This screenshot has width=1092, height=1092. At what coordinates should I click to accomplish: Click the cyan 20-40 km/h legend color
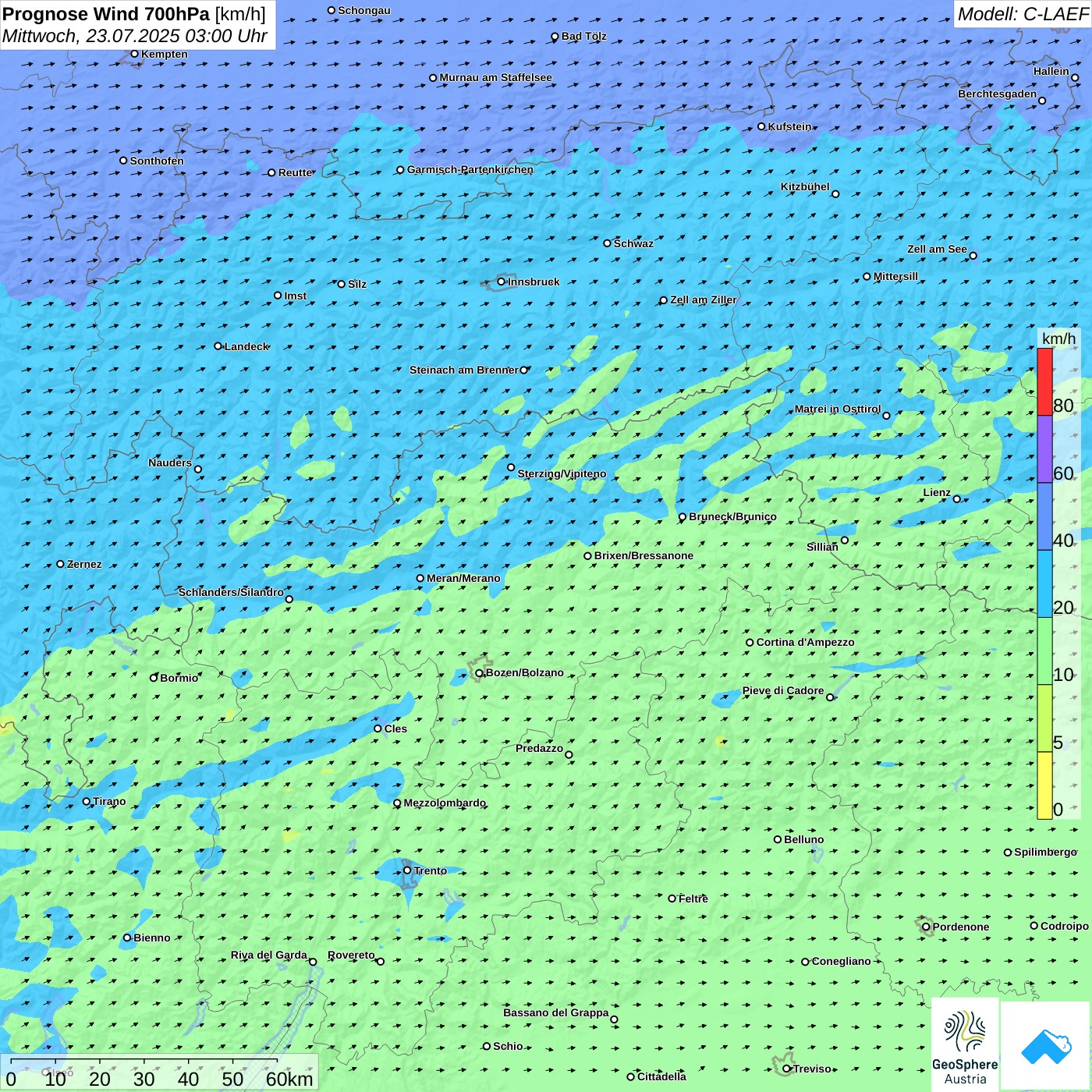click(1044, 584)
